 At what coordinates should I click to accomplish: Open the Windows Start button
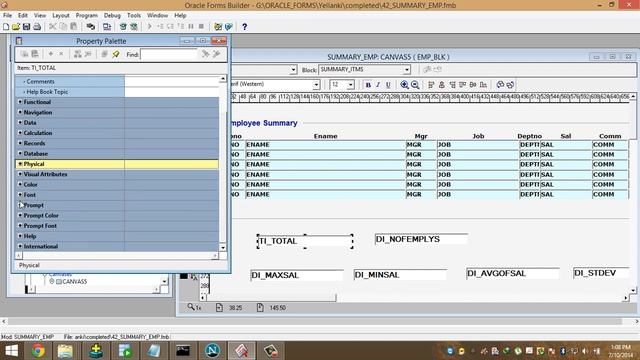point(11,351)
